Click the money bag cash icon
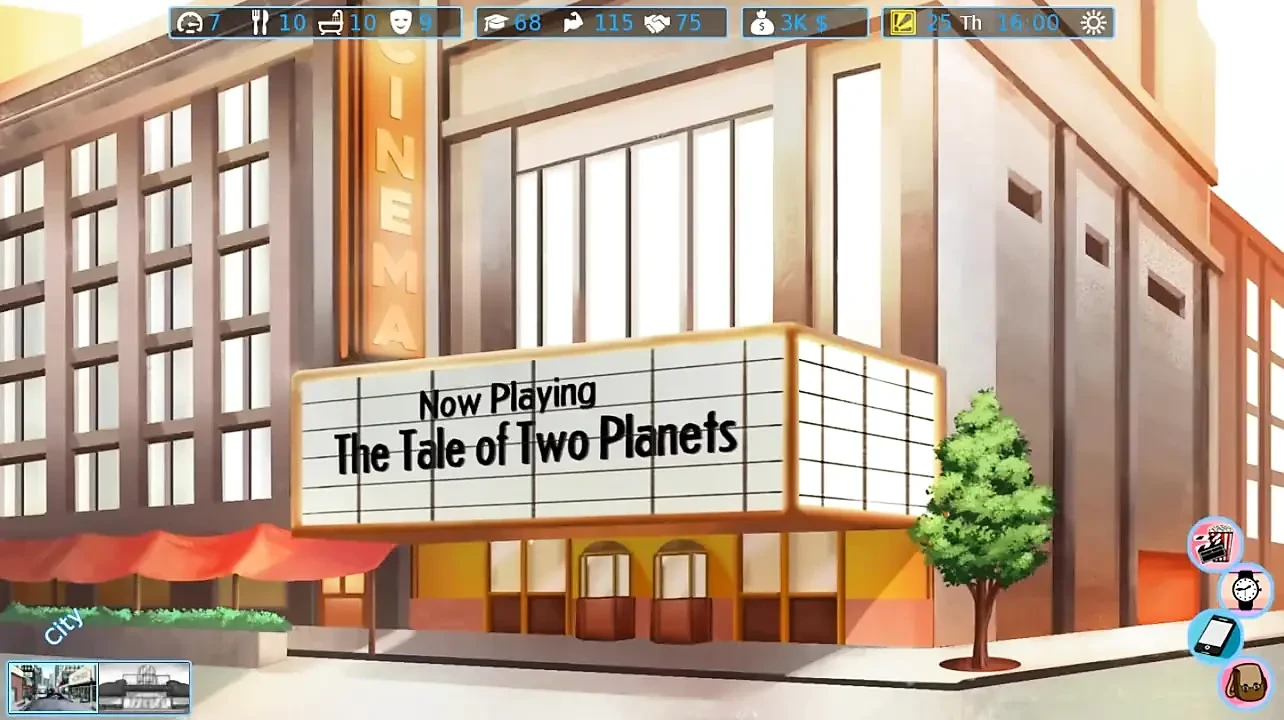Screen dimensions: 1284x720 761,23
